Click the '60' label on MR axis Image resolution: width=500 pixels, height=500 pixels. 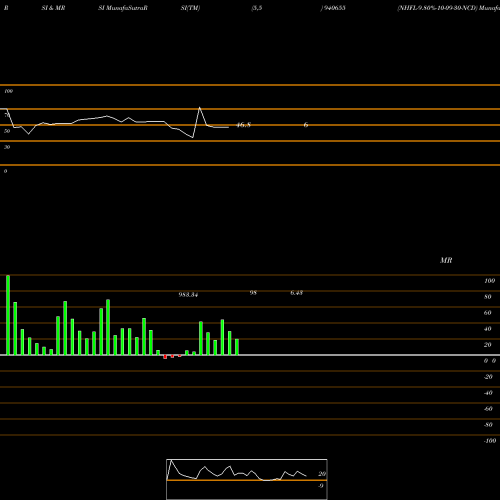pos(488,313)
